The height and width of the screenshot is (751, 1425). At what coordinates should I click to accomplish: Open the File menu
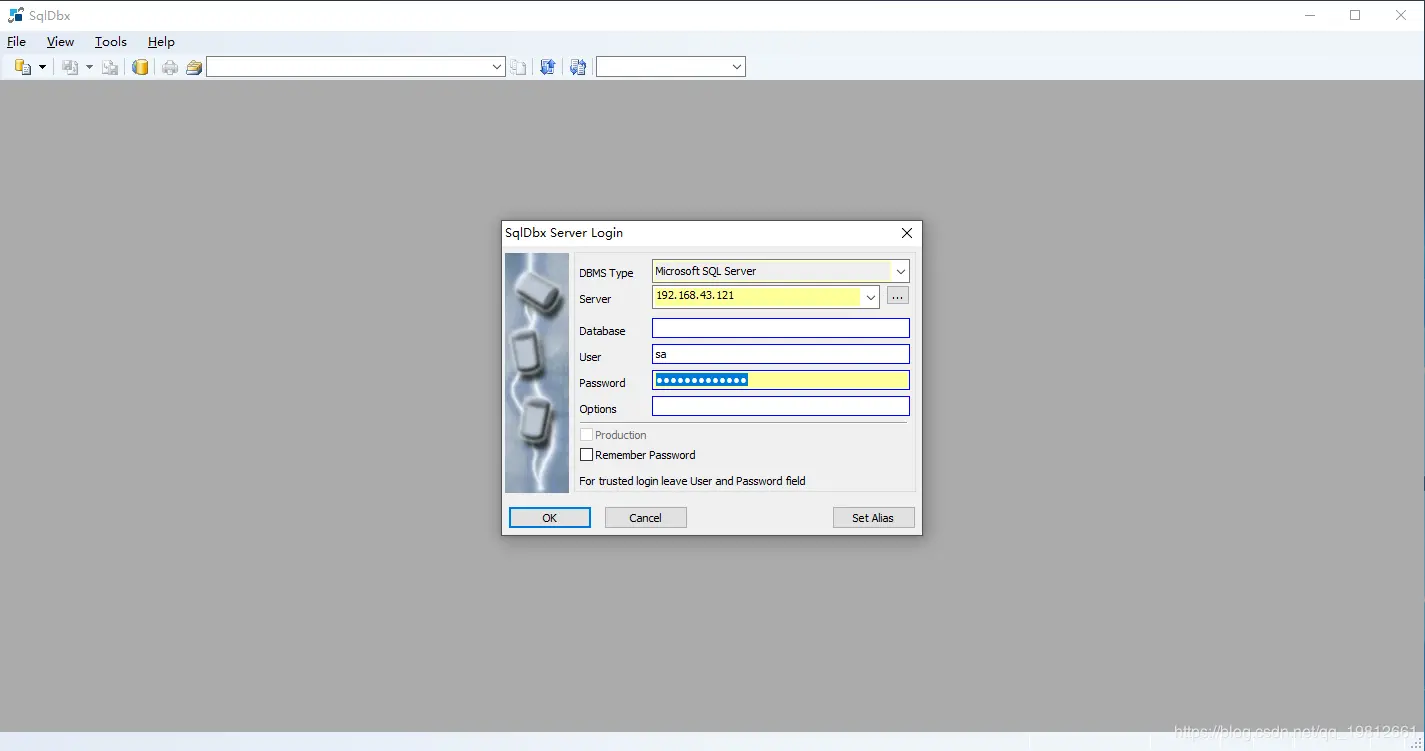click(x=16, y=42)
